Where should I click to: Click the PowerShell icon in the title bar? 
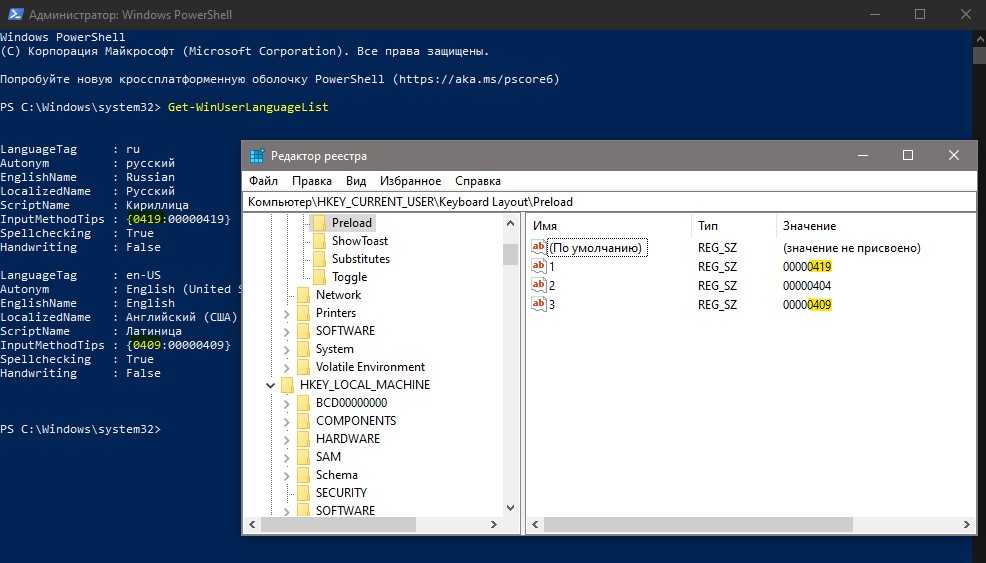tap(13, 14)
